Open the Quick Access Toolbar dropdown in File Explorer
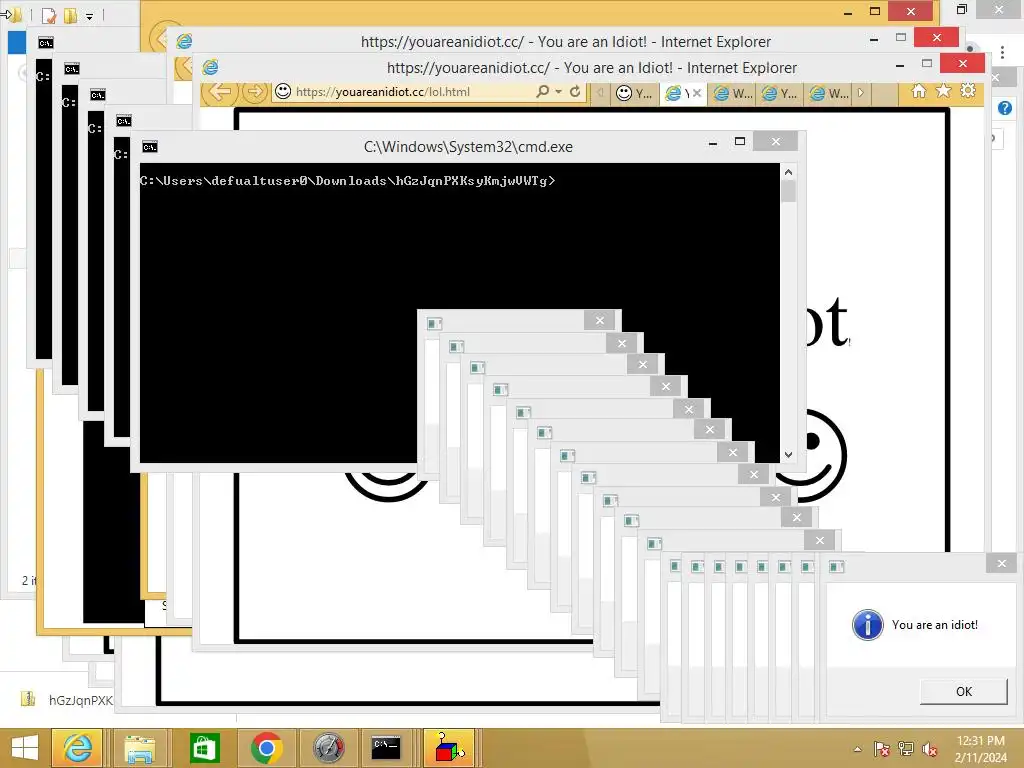 point(89,16)
